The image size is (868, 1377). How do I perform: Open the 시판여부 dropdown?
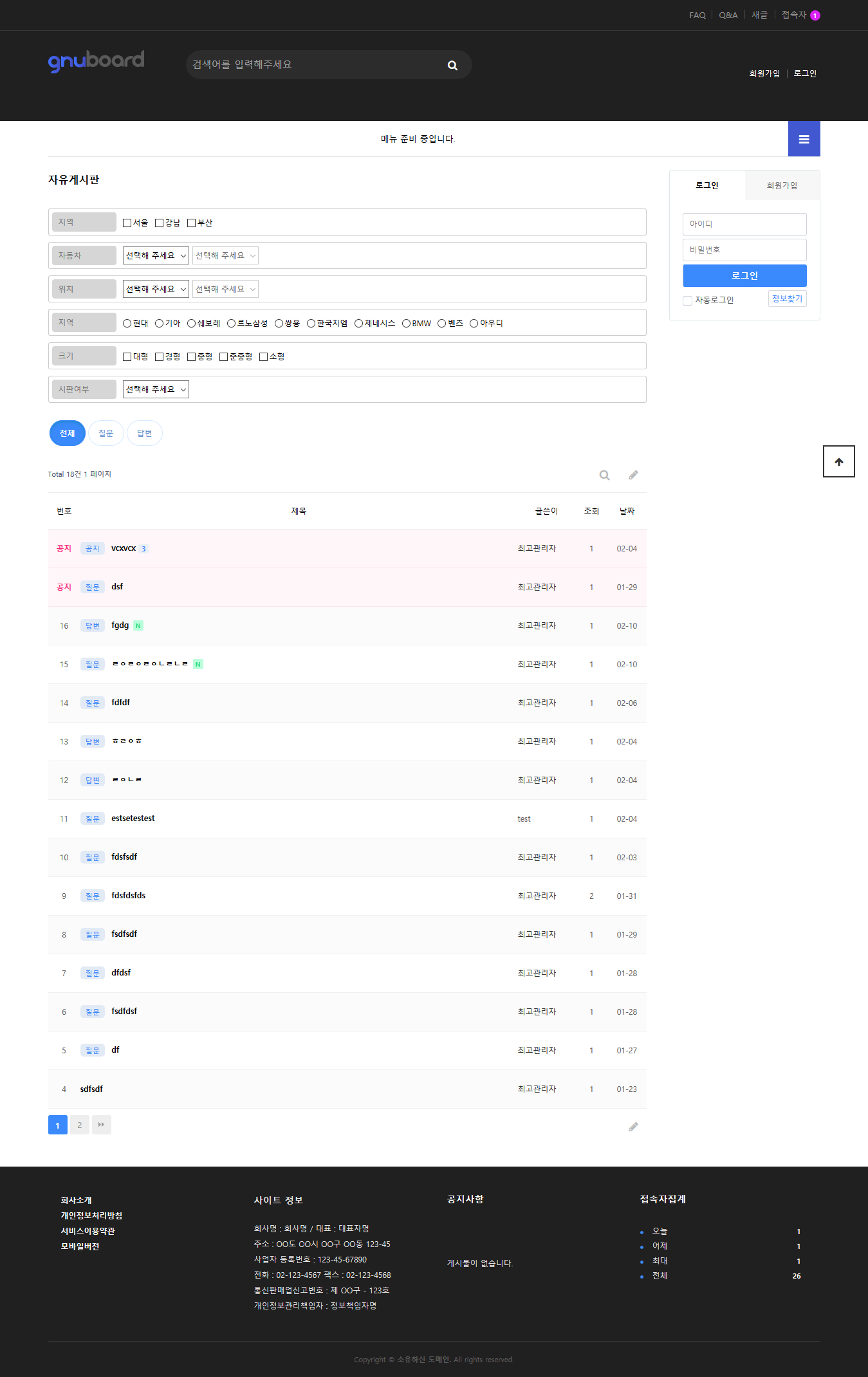156,390
